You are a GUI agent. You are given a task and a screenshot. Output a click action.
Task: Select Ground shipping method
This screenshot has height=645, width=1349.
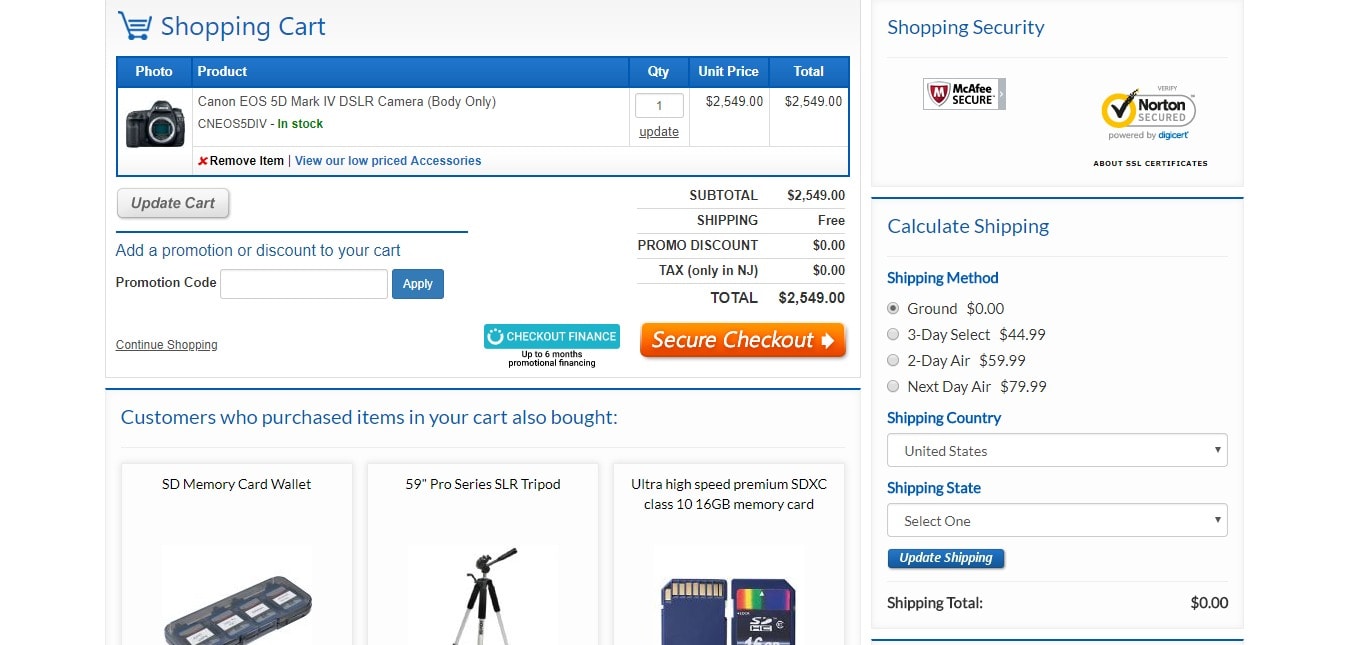coord(893,309)
